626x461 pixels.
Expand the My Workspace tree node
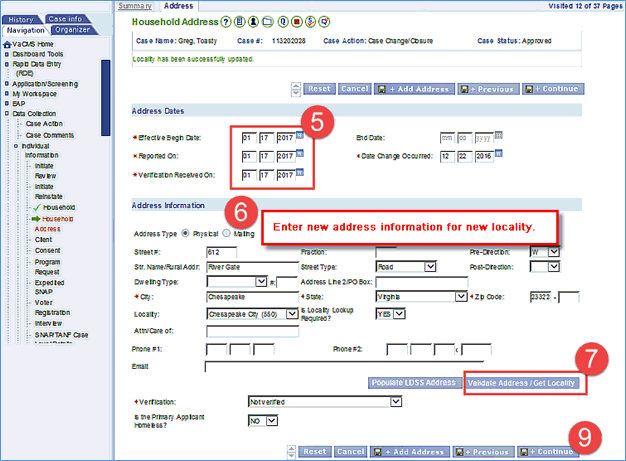[6, 94]
